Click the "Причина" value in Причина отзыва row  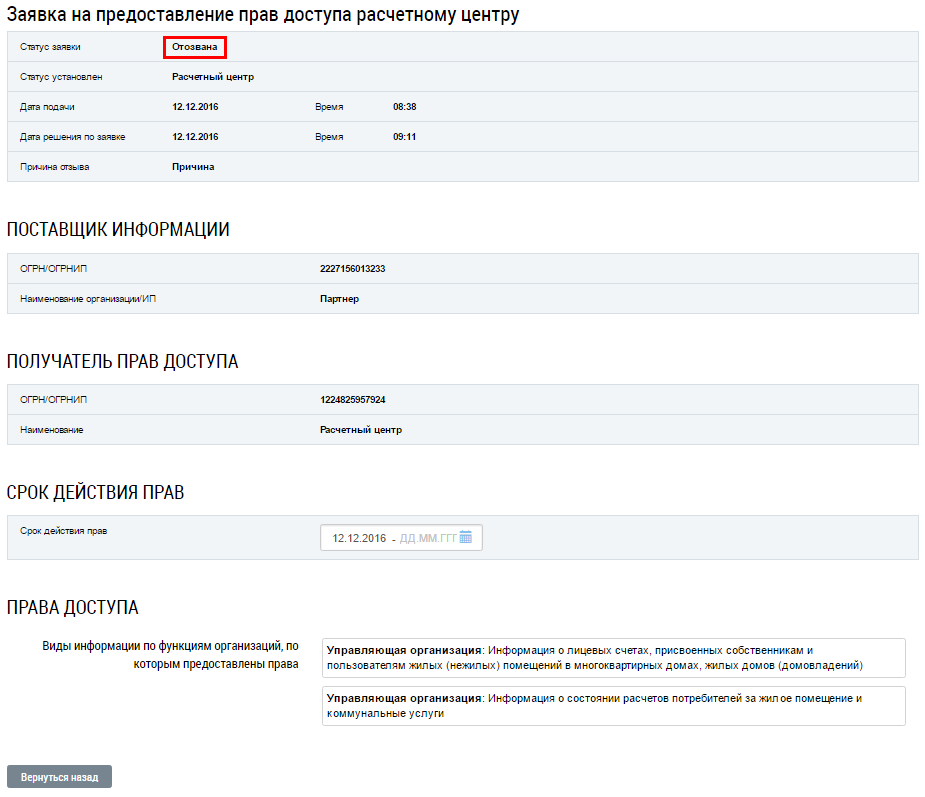pos(193,167)
